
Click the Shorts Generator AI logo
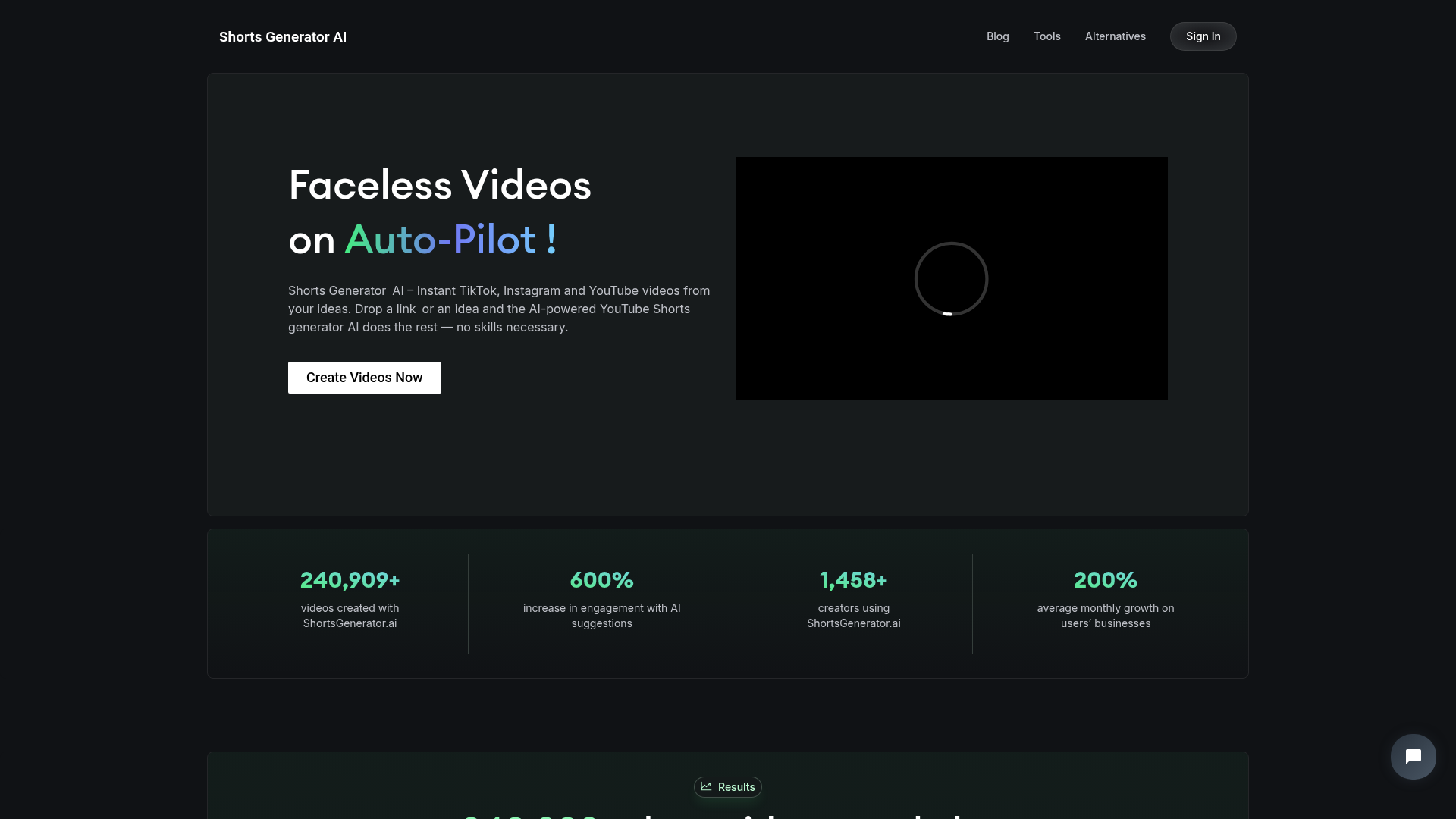pos(282,37)
